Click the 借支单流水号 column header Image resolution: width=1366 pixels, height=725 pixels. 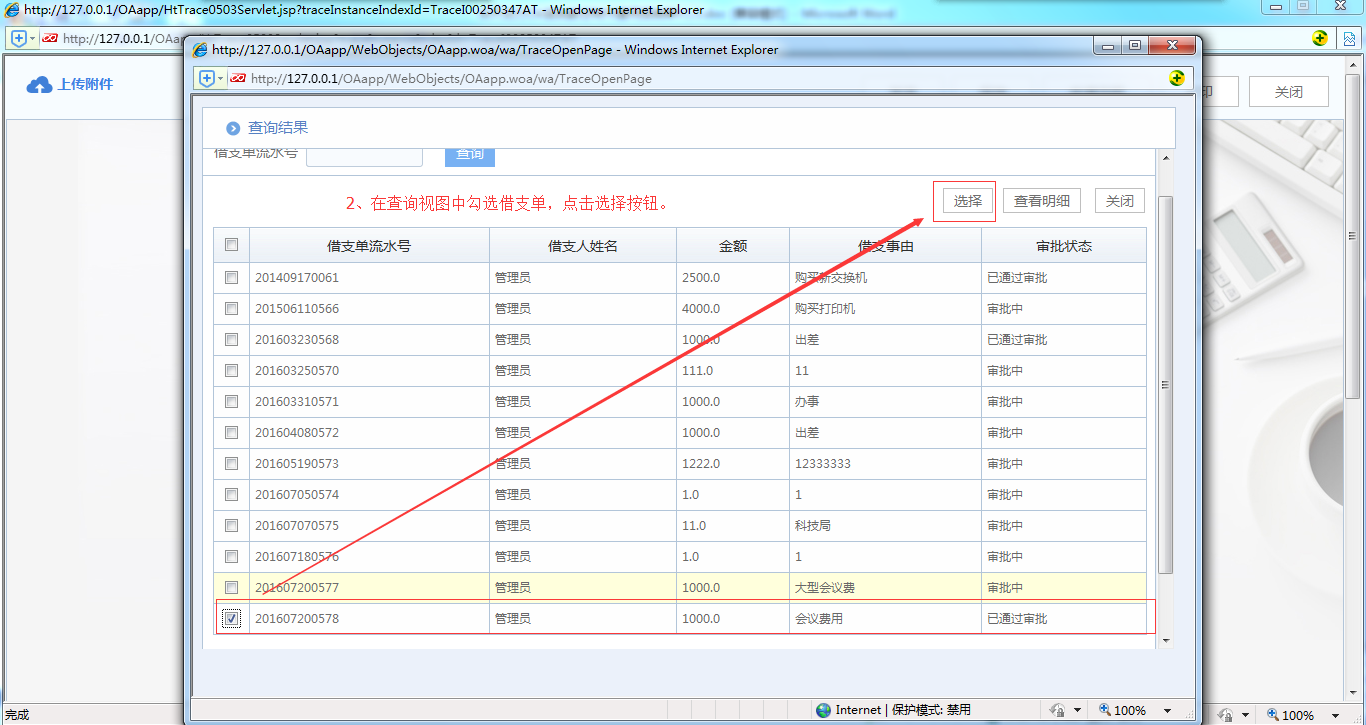[x=369, y=245]
